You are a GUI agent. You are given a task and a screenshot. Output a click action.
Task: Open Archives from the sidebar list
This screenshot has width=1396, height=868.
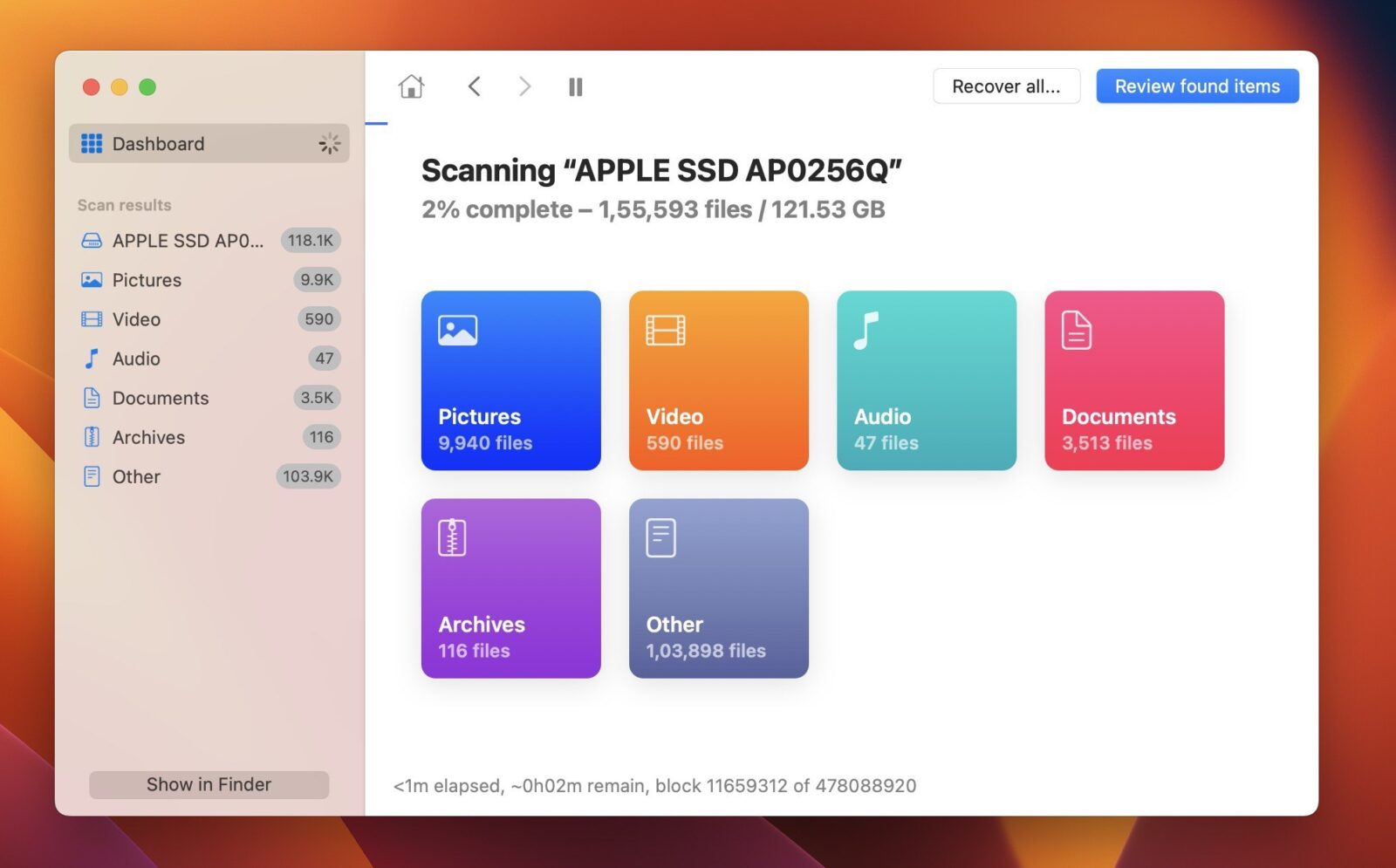tap(148, 437)
